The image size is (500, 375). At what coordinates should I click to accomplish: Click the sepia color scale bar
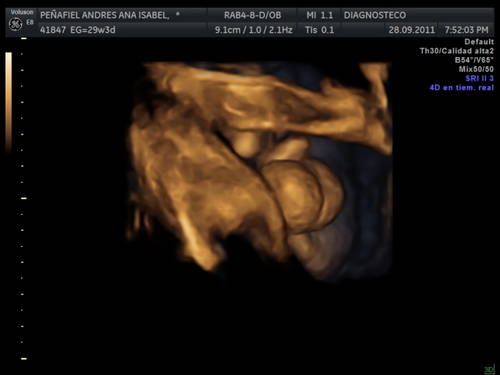pos(8,102)
